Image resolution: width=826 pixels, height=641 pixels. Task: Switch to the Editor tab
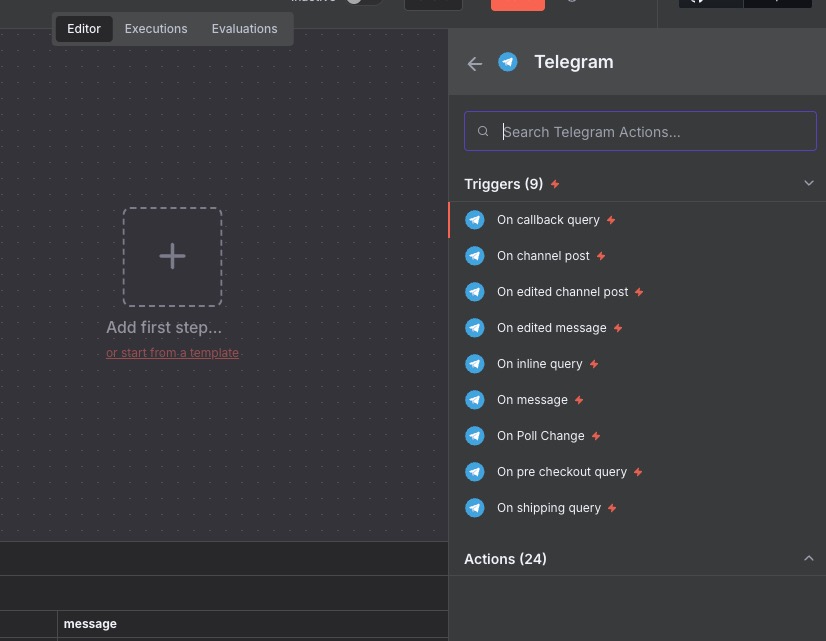pos(84,28)
